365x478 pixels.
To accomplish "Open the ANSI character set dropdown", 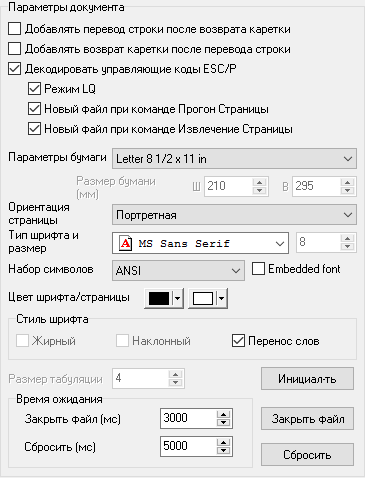I will point(178,270).
